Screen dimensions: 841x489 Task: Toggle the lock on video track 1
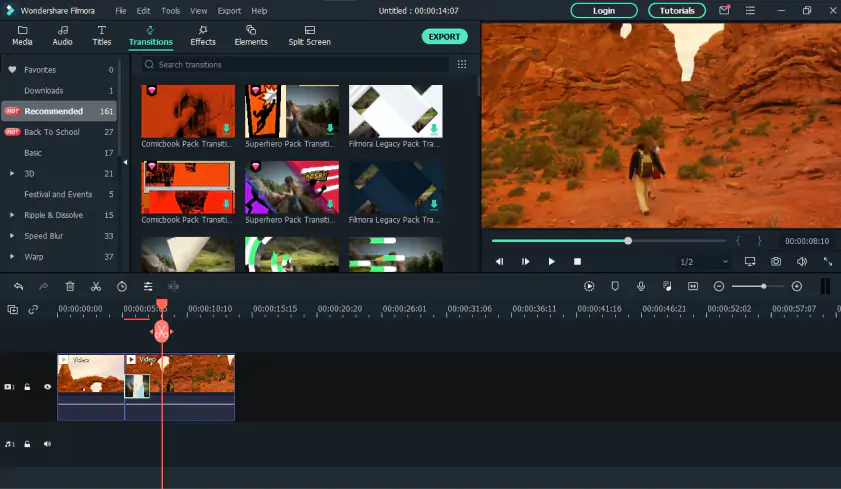click(28, 386)
